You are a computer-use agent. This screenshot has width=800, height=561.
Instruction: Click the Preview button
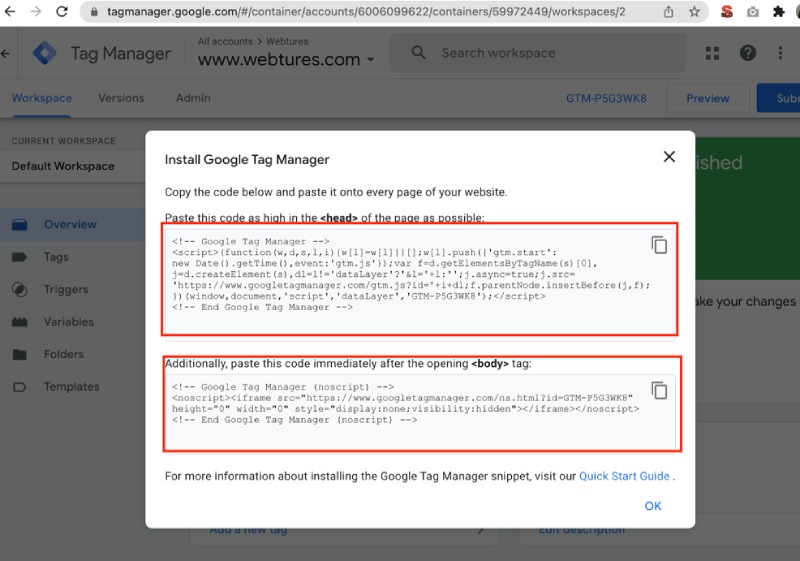(x=707, y=98)
